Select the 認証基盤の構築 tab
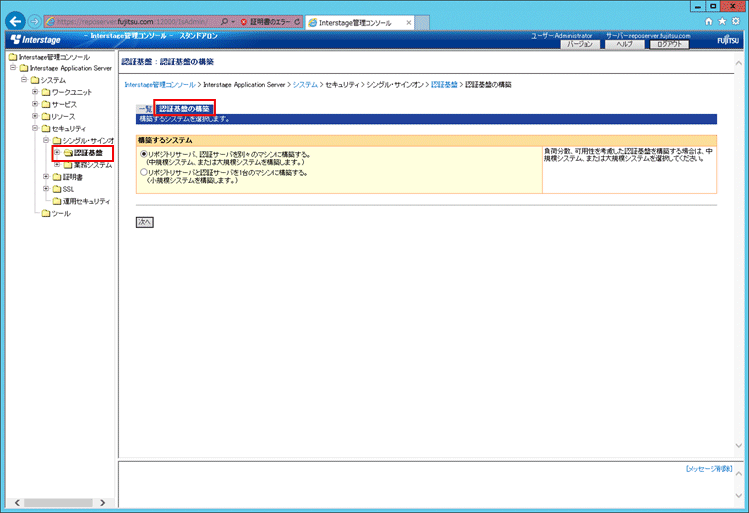The image size is (749, 513). [x=184, y=108]
